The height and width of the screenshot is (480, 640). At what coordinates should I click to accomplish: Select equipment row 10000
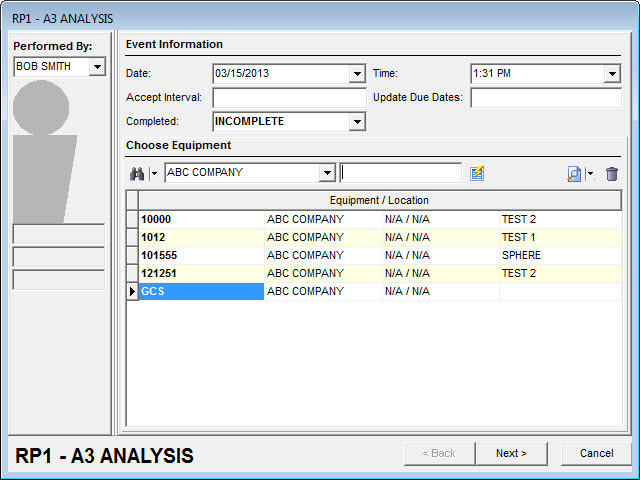point(200,219)
